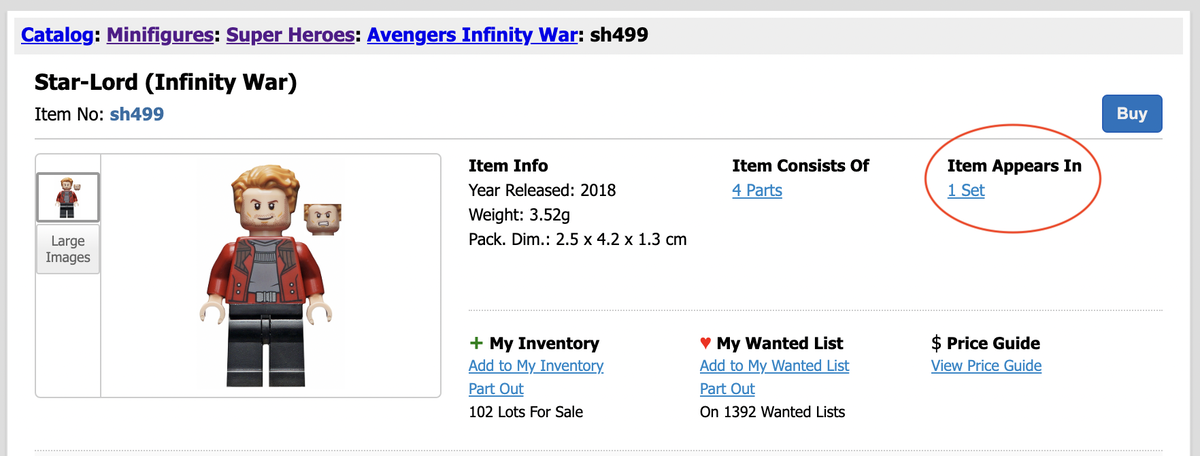Click the dollar sign Price Guide icon

936,343
